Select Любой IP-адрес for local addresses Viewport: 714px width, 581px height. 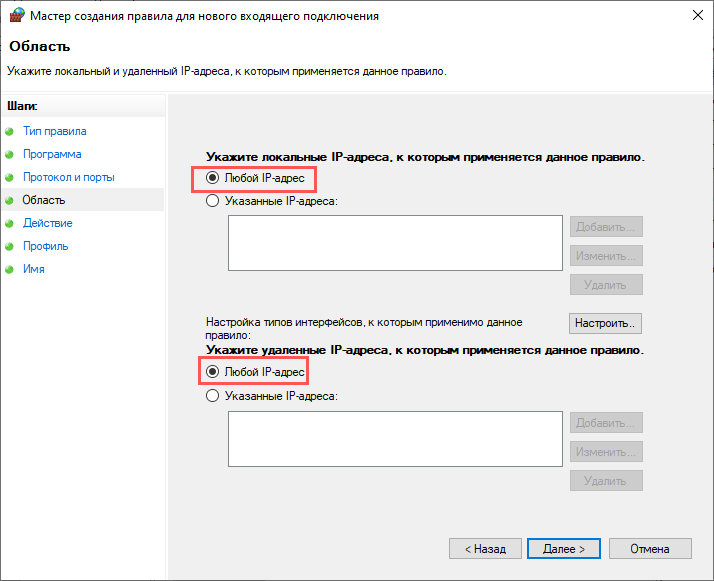[212, 178]
